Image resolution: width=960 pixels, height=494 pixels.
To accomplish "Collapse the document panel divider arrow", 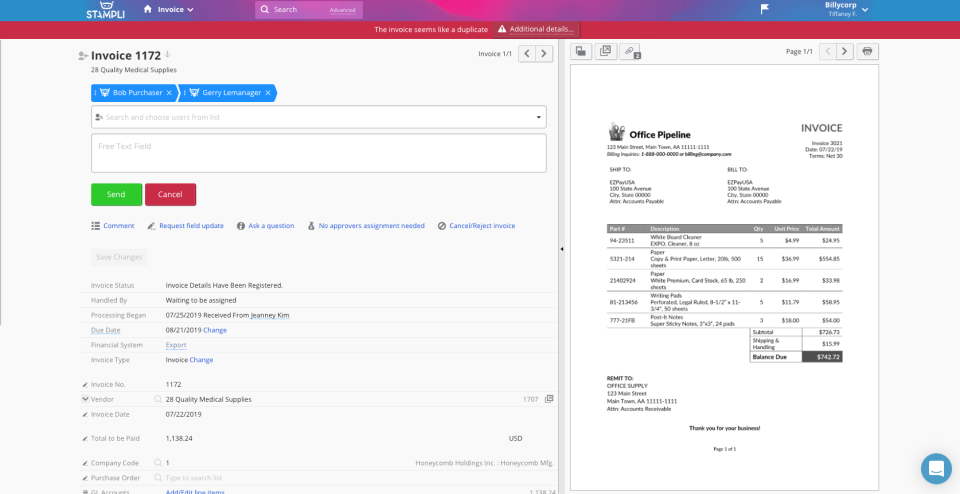I will [x=561, y=249].
